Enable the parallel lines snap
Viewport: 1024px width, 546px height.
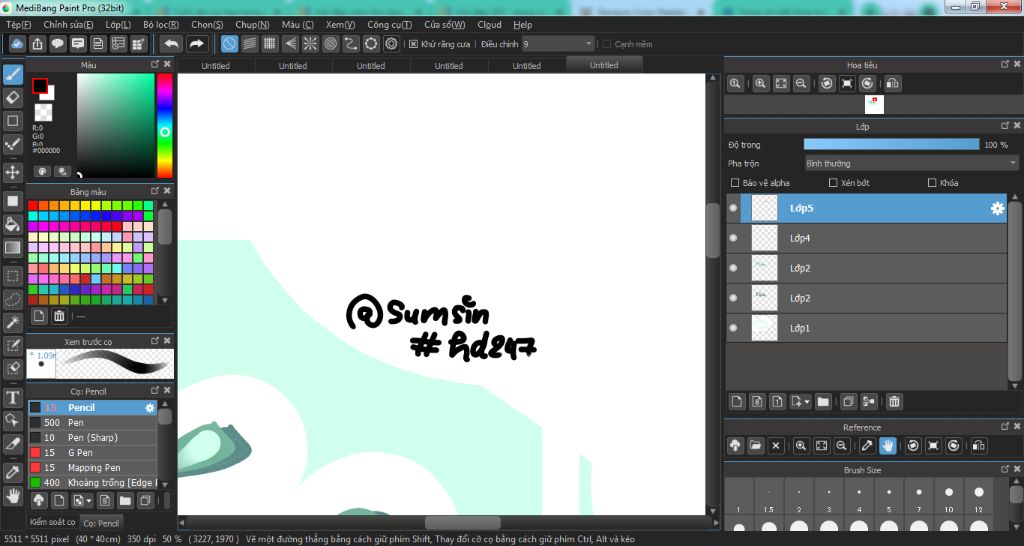249,44
